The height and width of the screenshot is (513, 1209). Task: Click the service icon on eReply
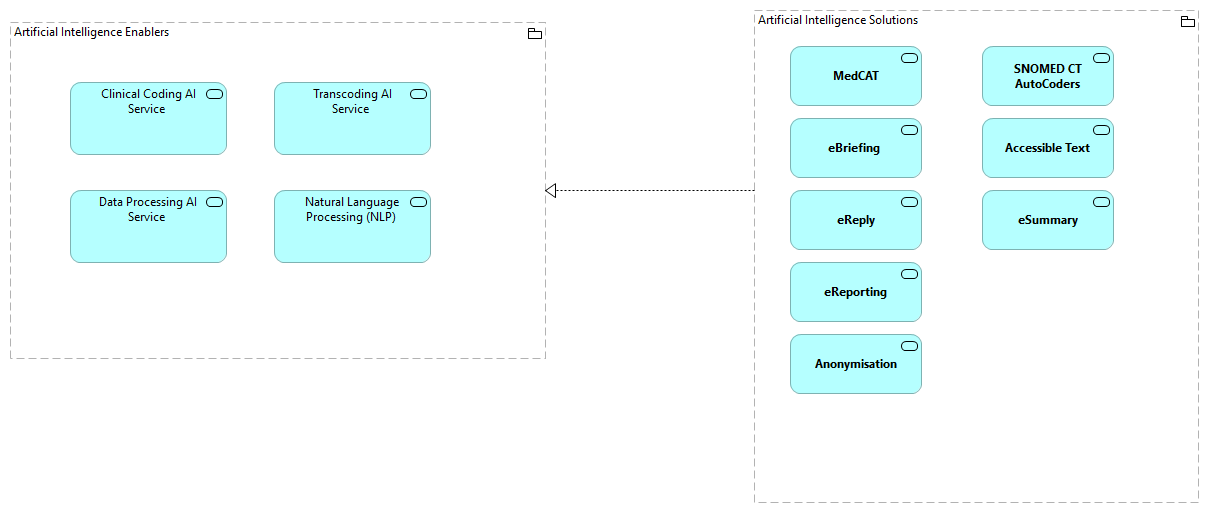(909, 202)
